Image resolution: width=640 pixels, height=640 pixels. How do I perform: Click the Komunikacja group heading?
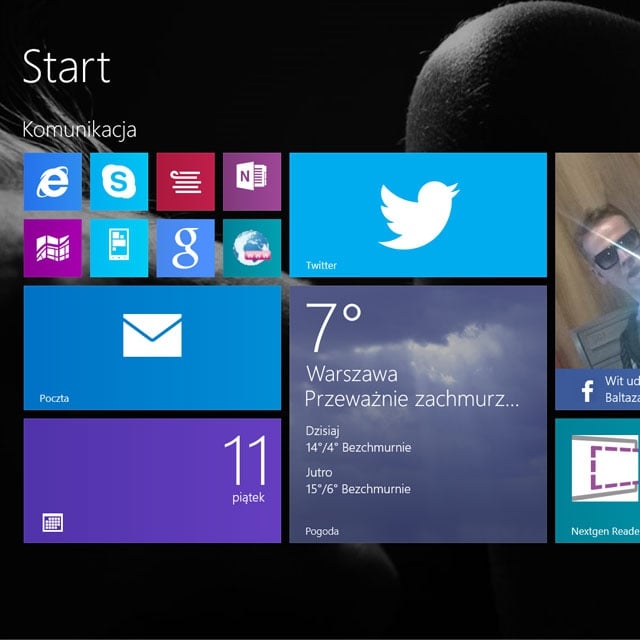click(79, 129)
